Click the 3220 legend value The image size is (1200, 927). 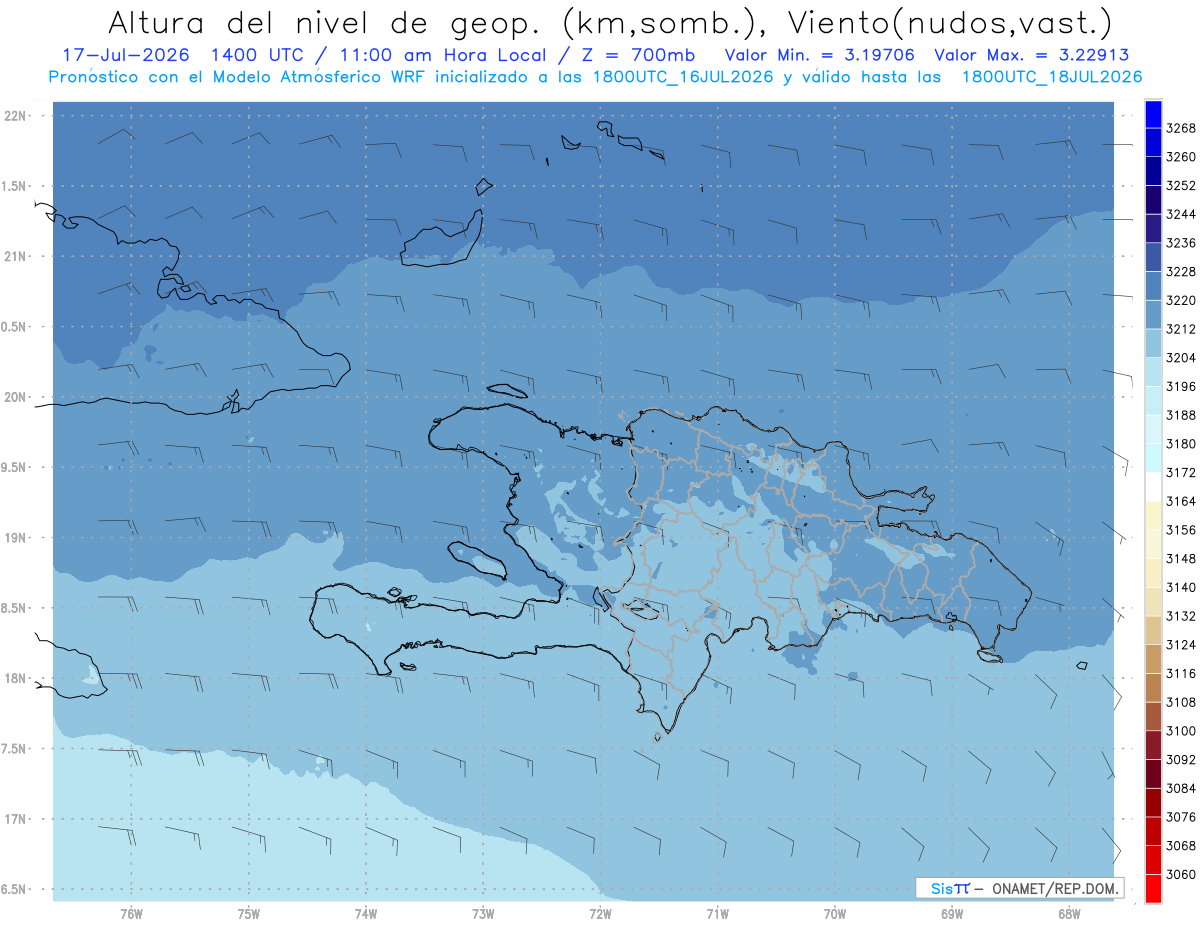(x=1181, y=300)
